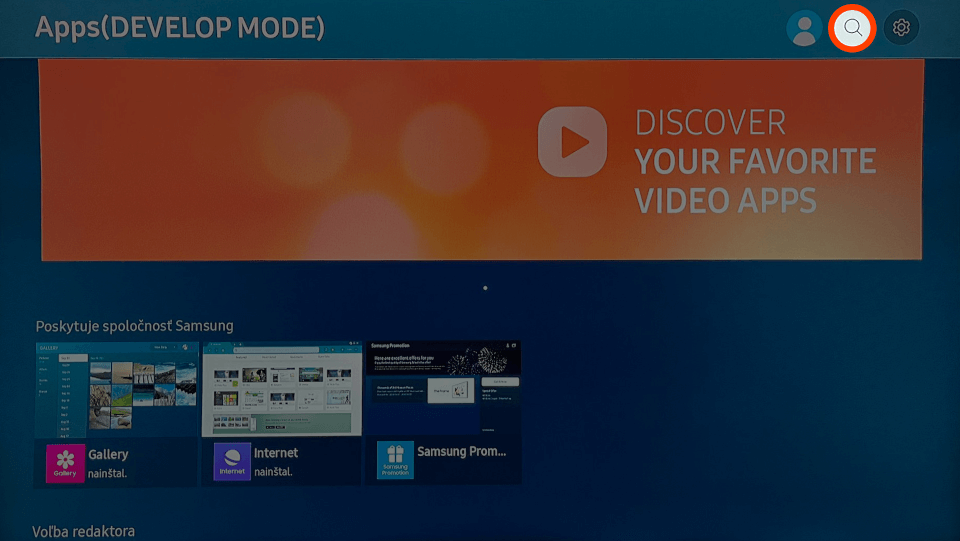Click the 'Poskytuje spoločnosť Samsung' heading
This screenshot has width=960, height=541.
coord(135,326)
